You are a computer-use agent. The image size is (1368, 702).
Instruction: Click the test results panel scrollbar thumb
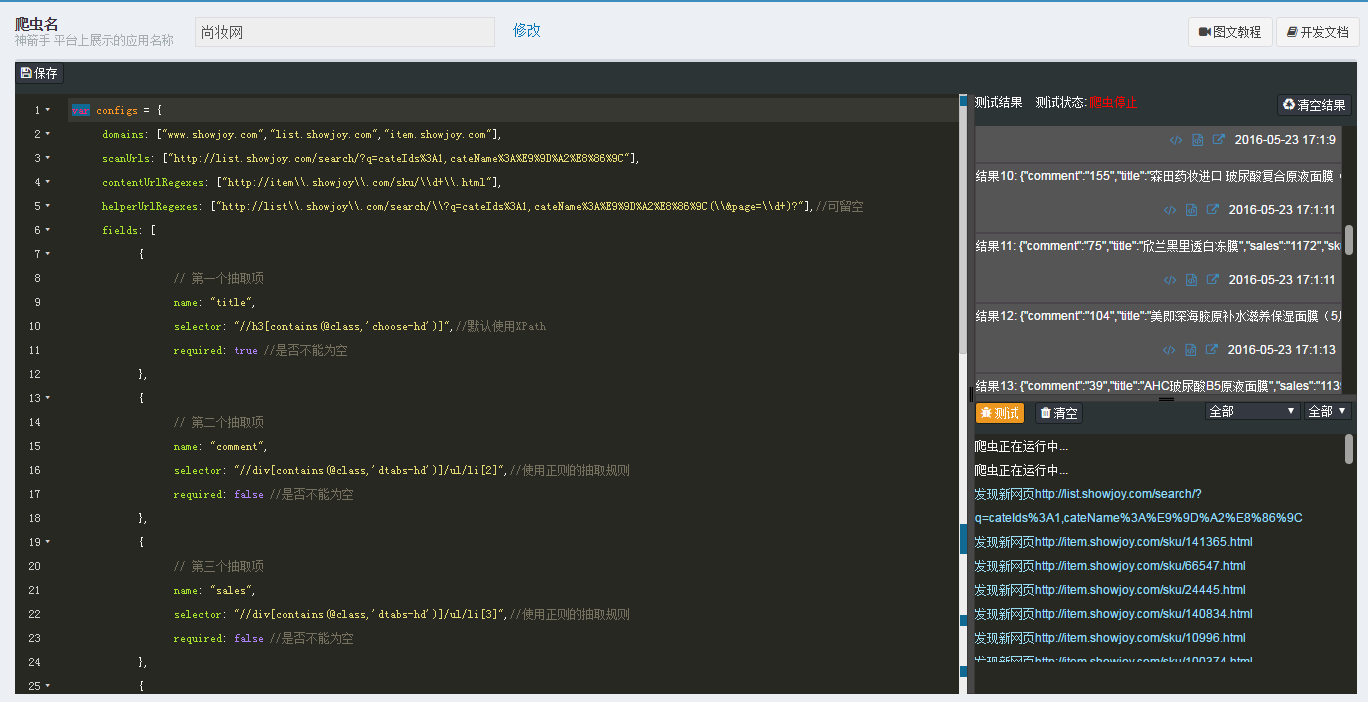1348,239
